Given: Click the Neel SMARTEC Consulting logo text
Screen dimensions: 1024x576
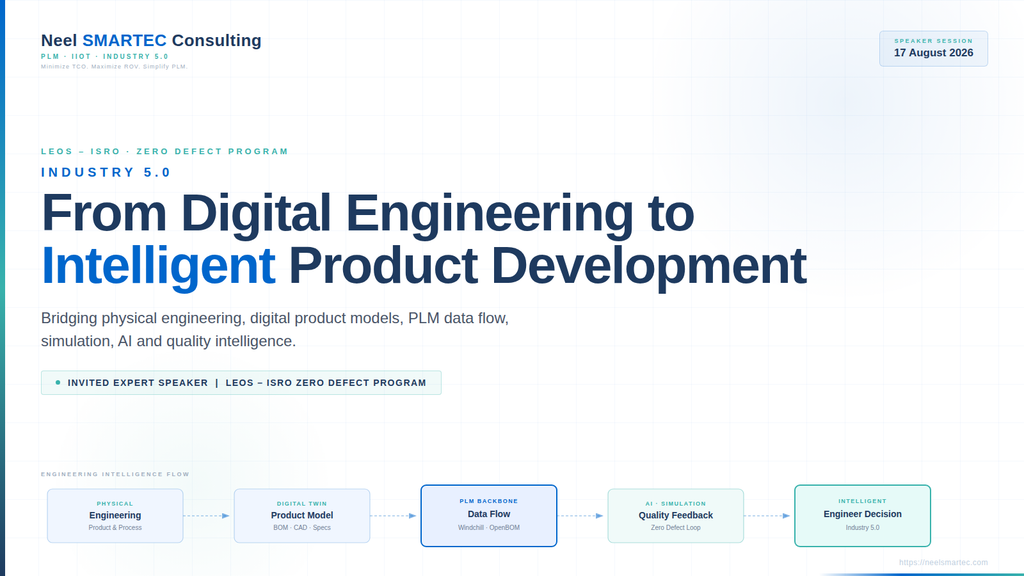Looking at the screenshot, I should point(151,40).
